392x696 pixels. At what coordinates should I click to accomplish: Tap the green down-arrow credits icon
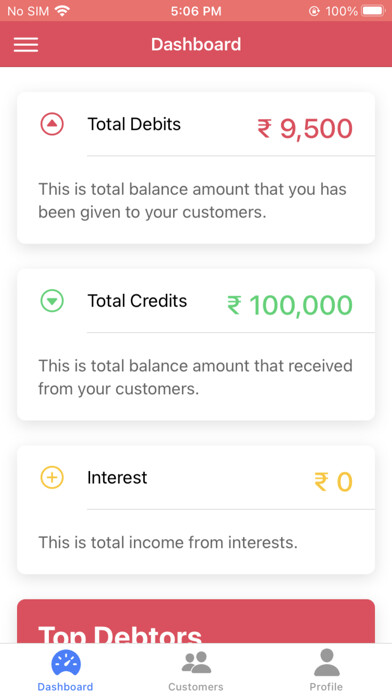point(52,301)
